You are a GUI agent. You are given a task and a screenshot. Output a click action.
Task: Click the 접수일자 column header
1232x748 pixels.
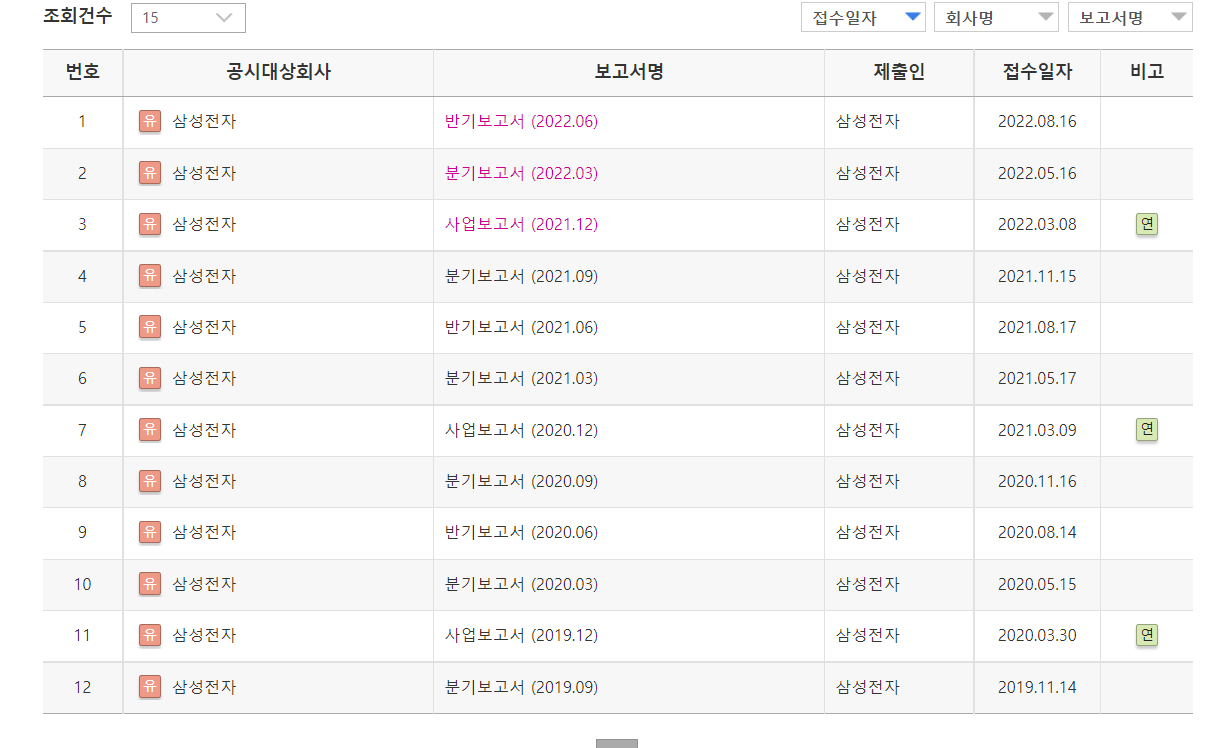point(1037,72)
